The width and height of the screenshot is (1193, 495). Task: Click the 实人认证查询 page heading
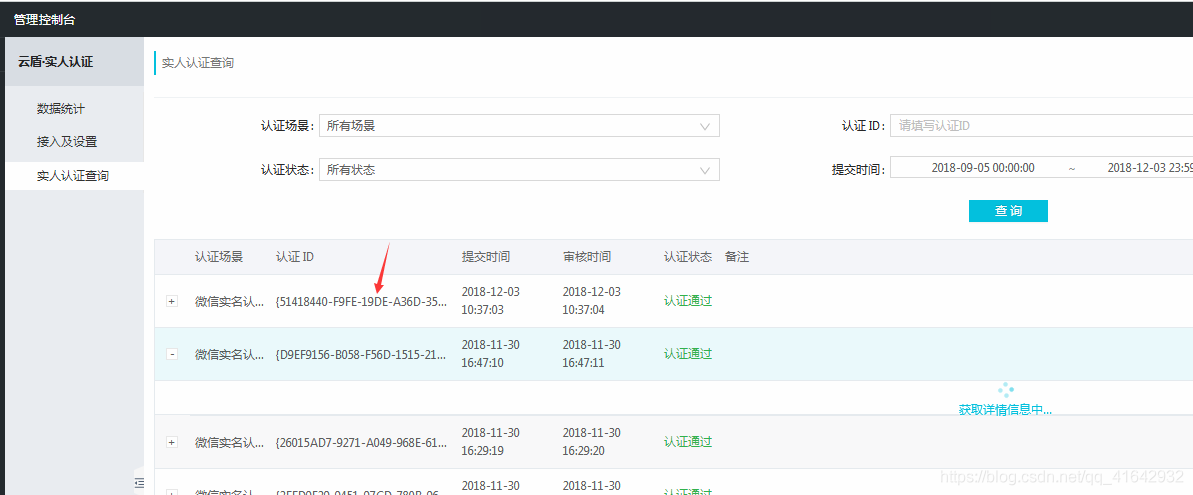(198, 62)
